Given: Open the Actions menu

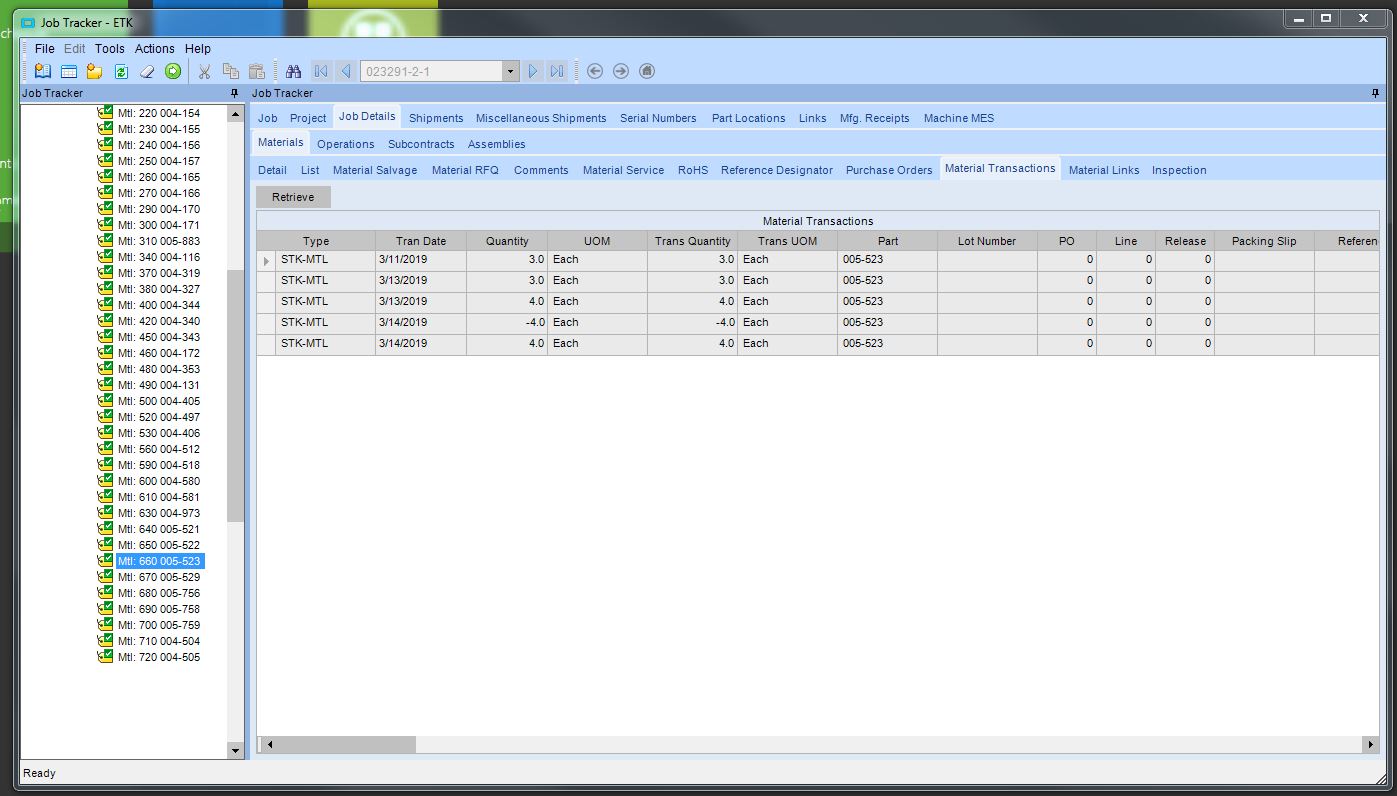Looking at the screenshot, I should (155, 48).
